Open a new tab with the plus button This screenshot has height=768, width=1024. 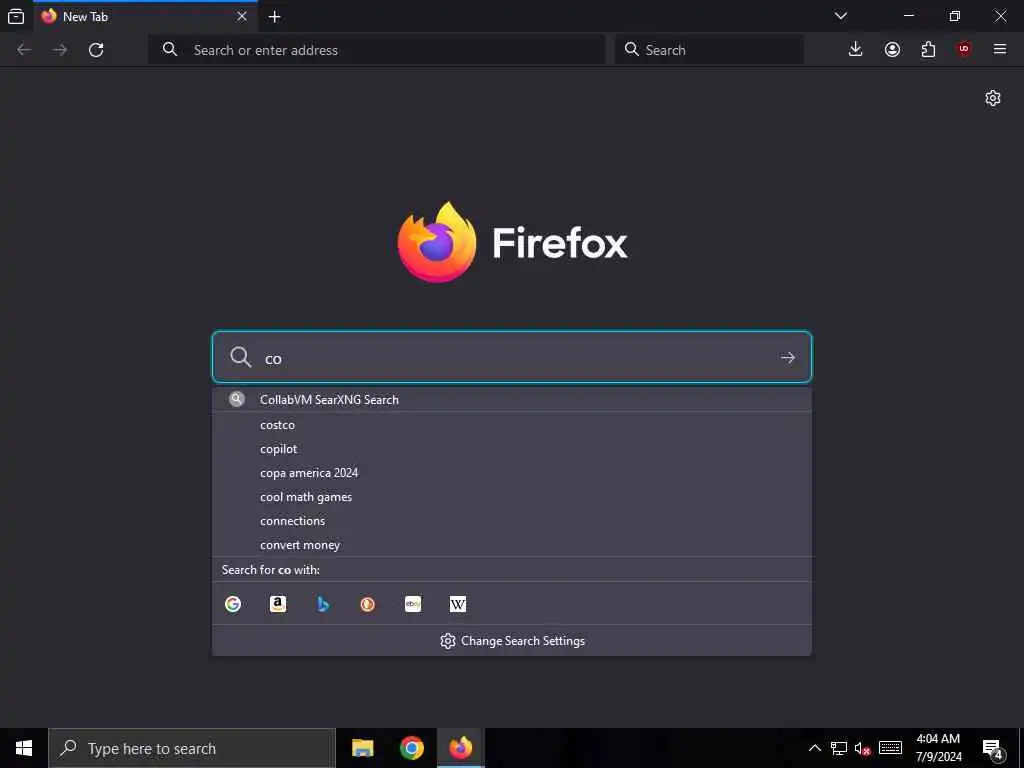(274, 17)
